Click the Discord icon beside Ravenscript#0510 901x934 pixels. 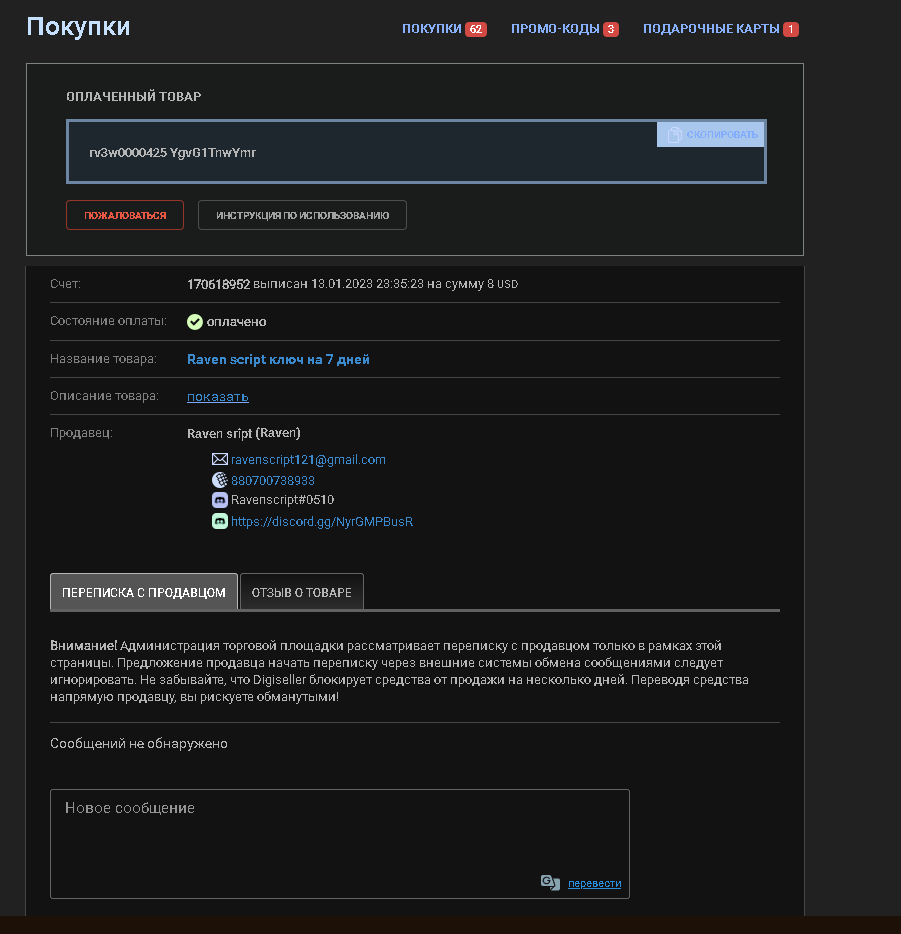[220, 500]
